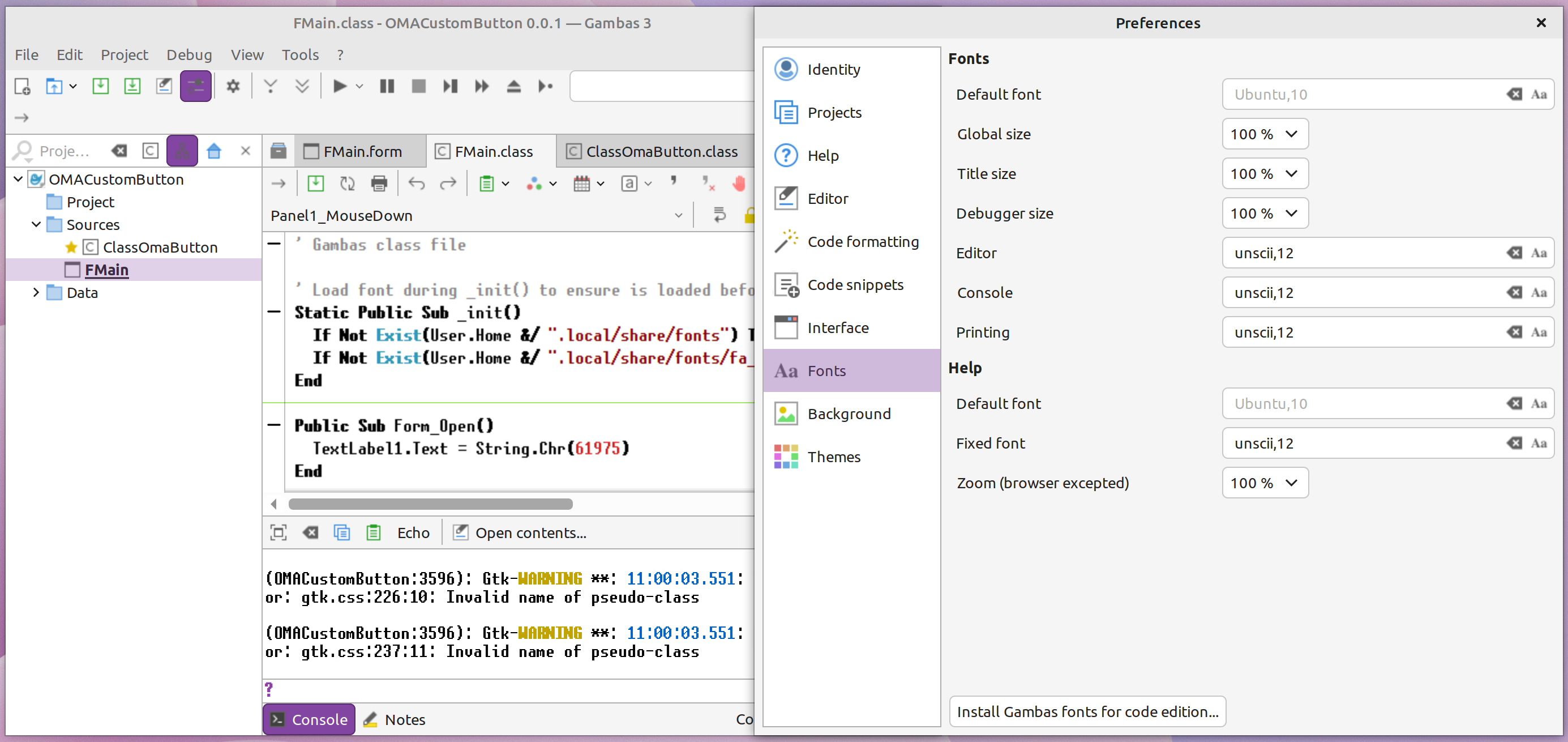
Task: Select Themes in preferences sidebar
Action: [x=833, y=457]
